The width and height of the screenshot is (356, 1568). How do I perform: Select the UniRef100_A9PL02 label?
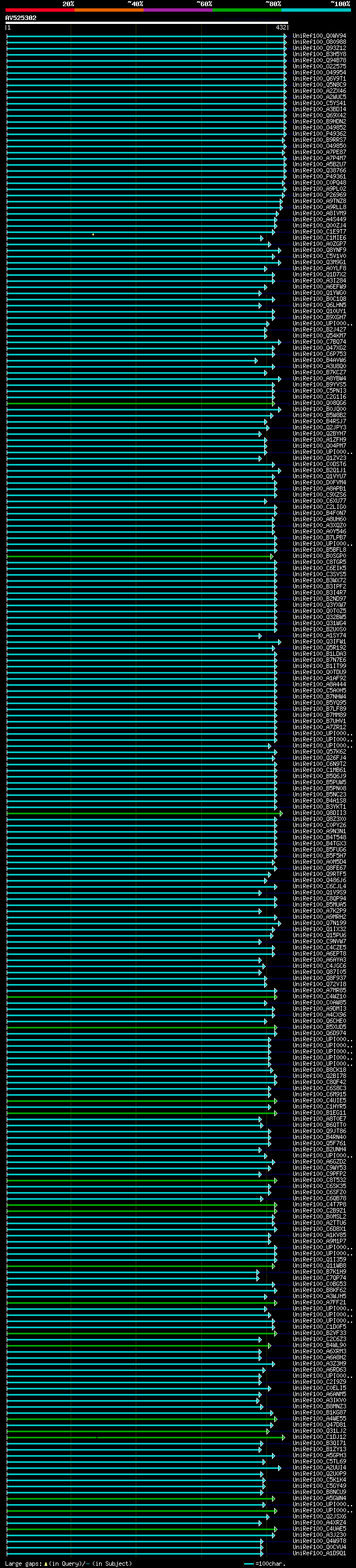point(319,189)
